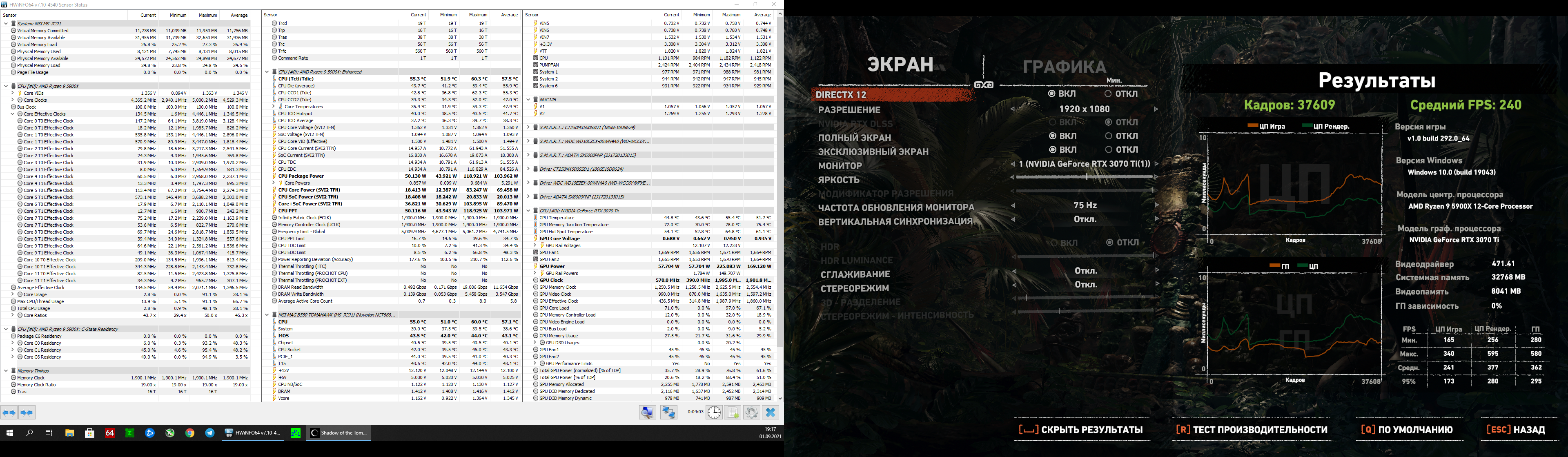This screenshot has height=457, width=1568.
Task: Click СКРЫТЬ РЕЗУЛЬТАТЫ button
Action: click(1080, 430)
